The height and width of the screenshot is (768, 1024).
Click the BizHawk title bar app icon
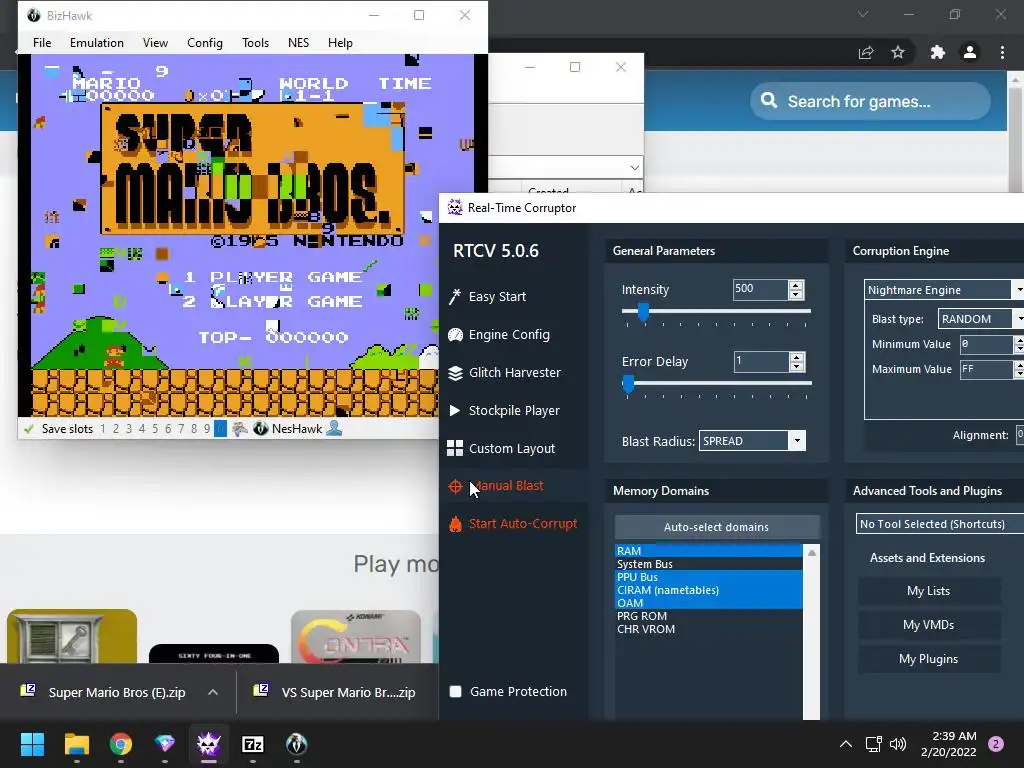33,15
